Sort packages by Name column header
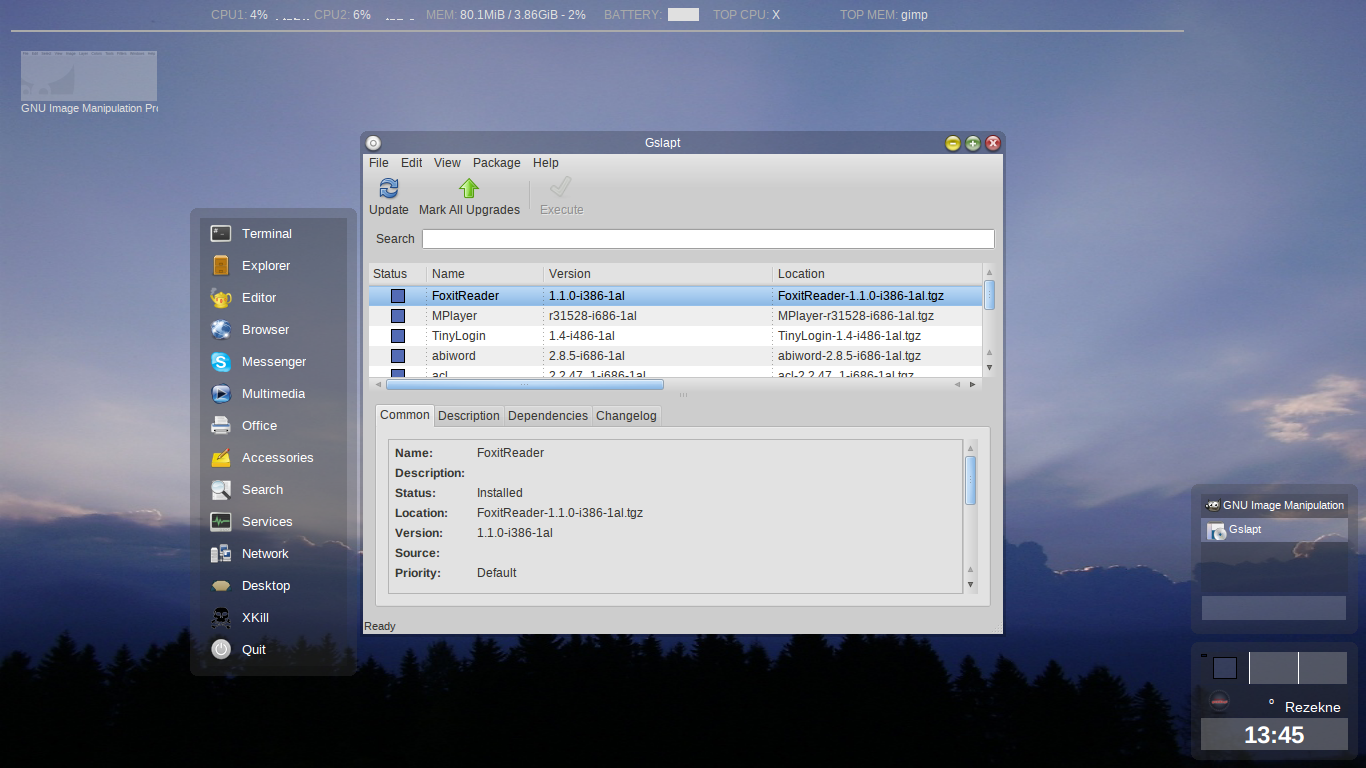The width and height of the screenshot is (1366, 768). click(x=485, y=274)
